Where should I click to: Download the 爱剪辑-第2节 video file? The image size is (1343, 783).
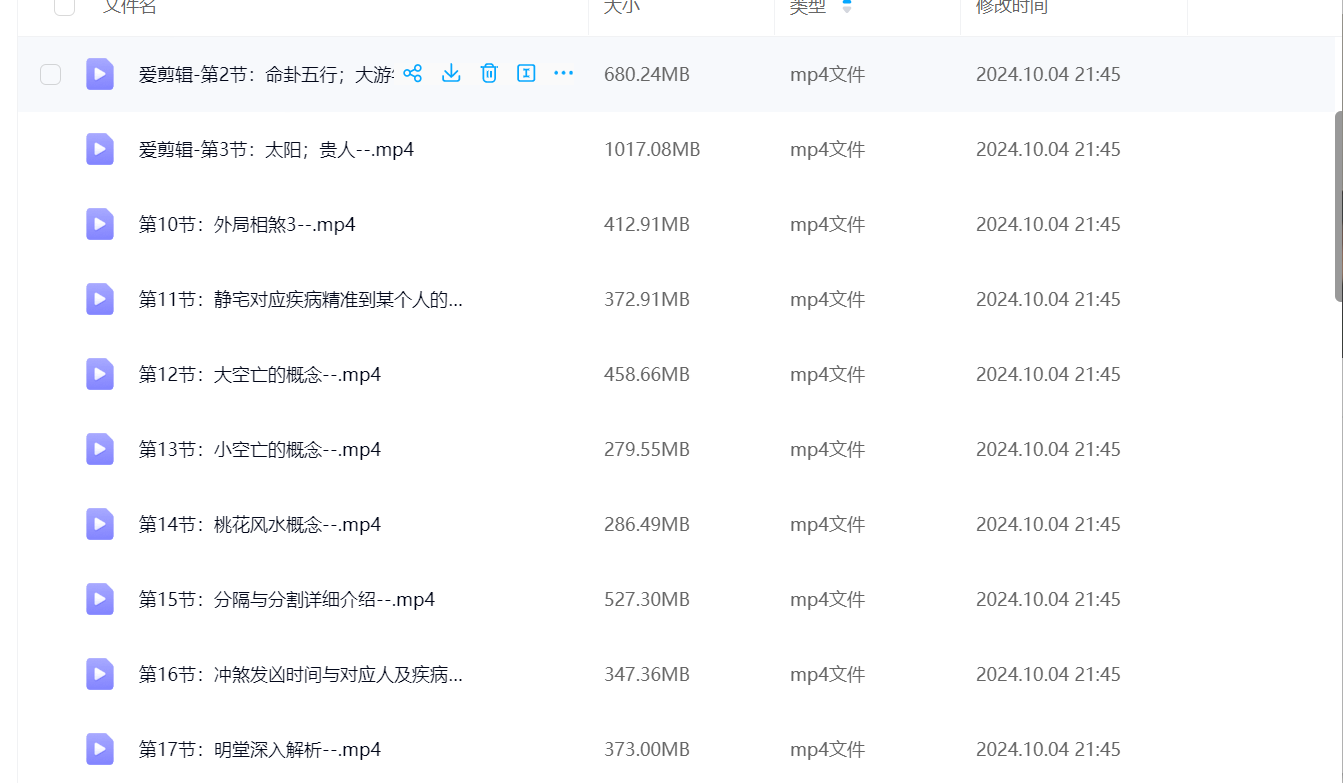[451, 73]
